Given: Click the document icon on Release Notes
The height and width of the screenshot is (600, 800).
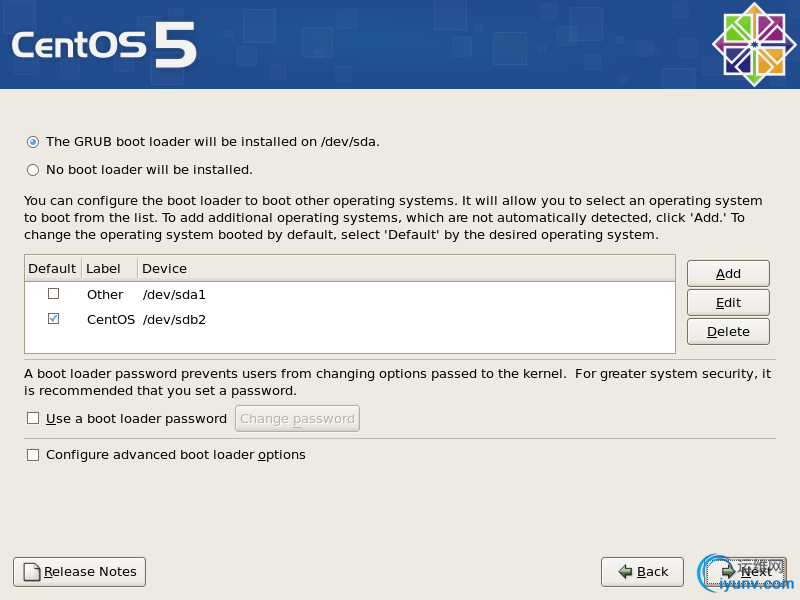Looking at the screenshot, I should click(x=32, y=572).
